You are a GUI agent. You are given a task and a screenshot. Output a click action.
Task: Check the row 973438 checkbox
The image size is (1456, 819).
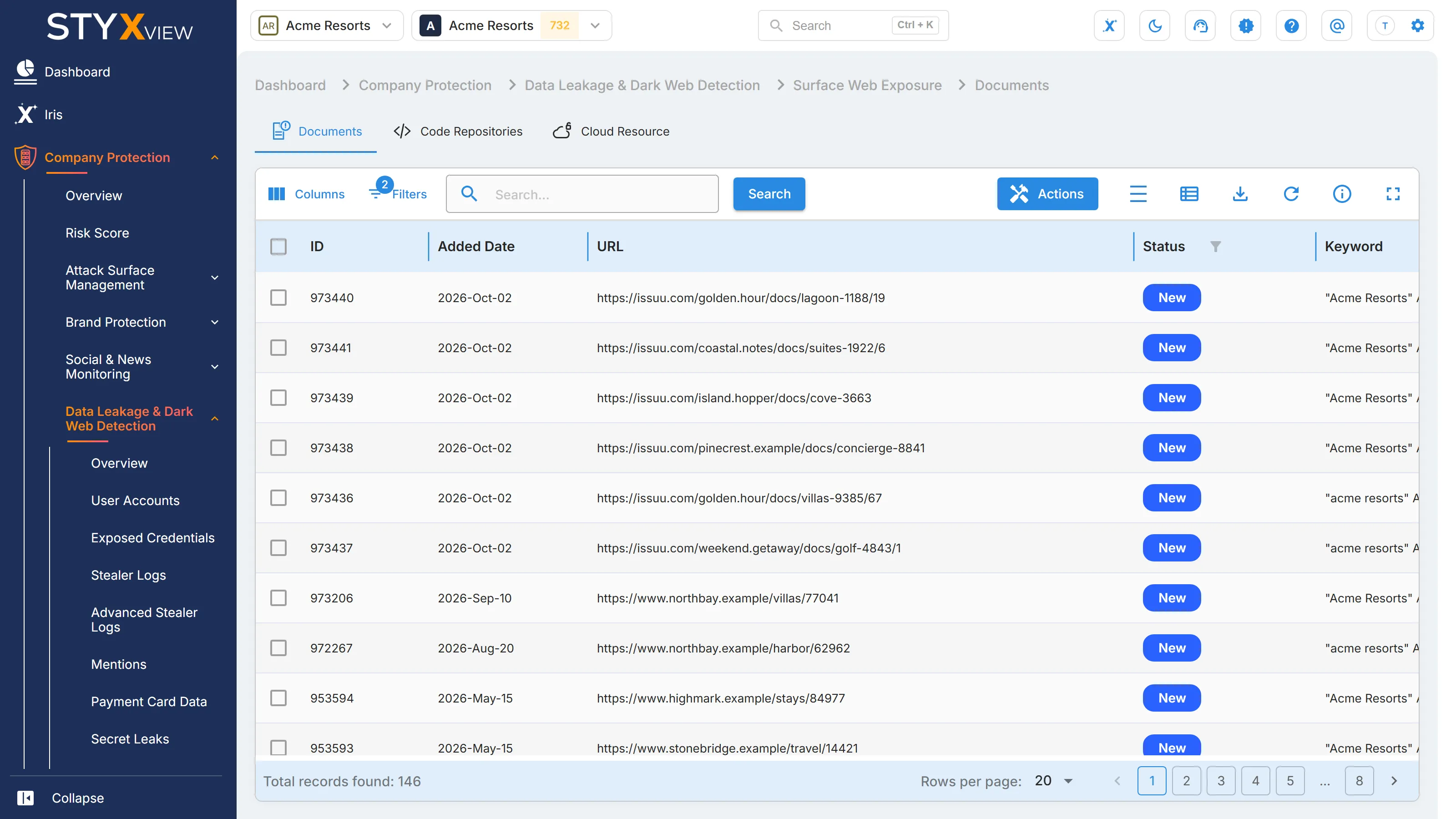point(278,448)
